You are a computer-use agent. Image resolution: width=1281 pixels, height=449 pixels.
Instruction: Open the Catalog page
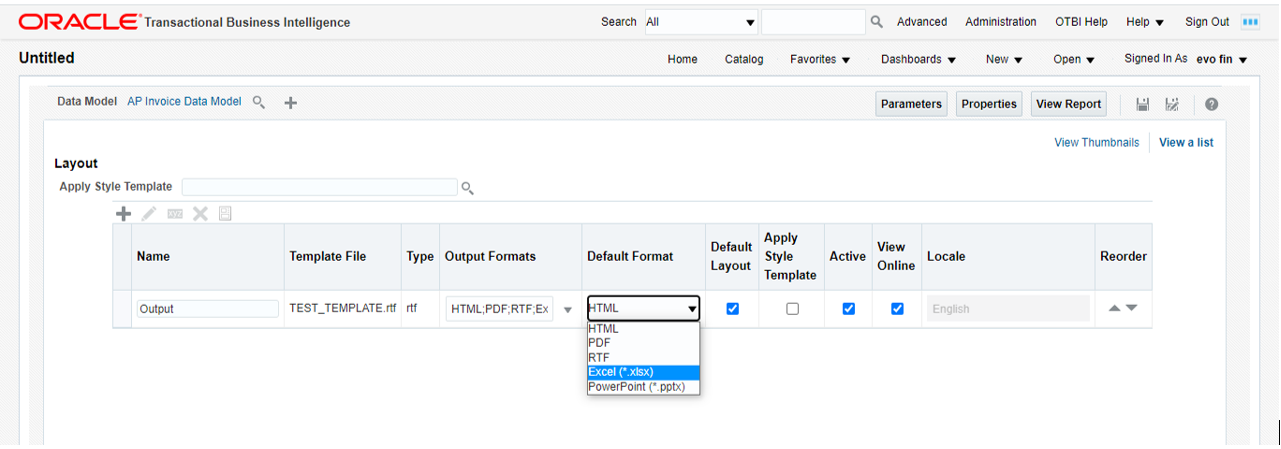[744, 59]
